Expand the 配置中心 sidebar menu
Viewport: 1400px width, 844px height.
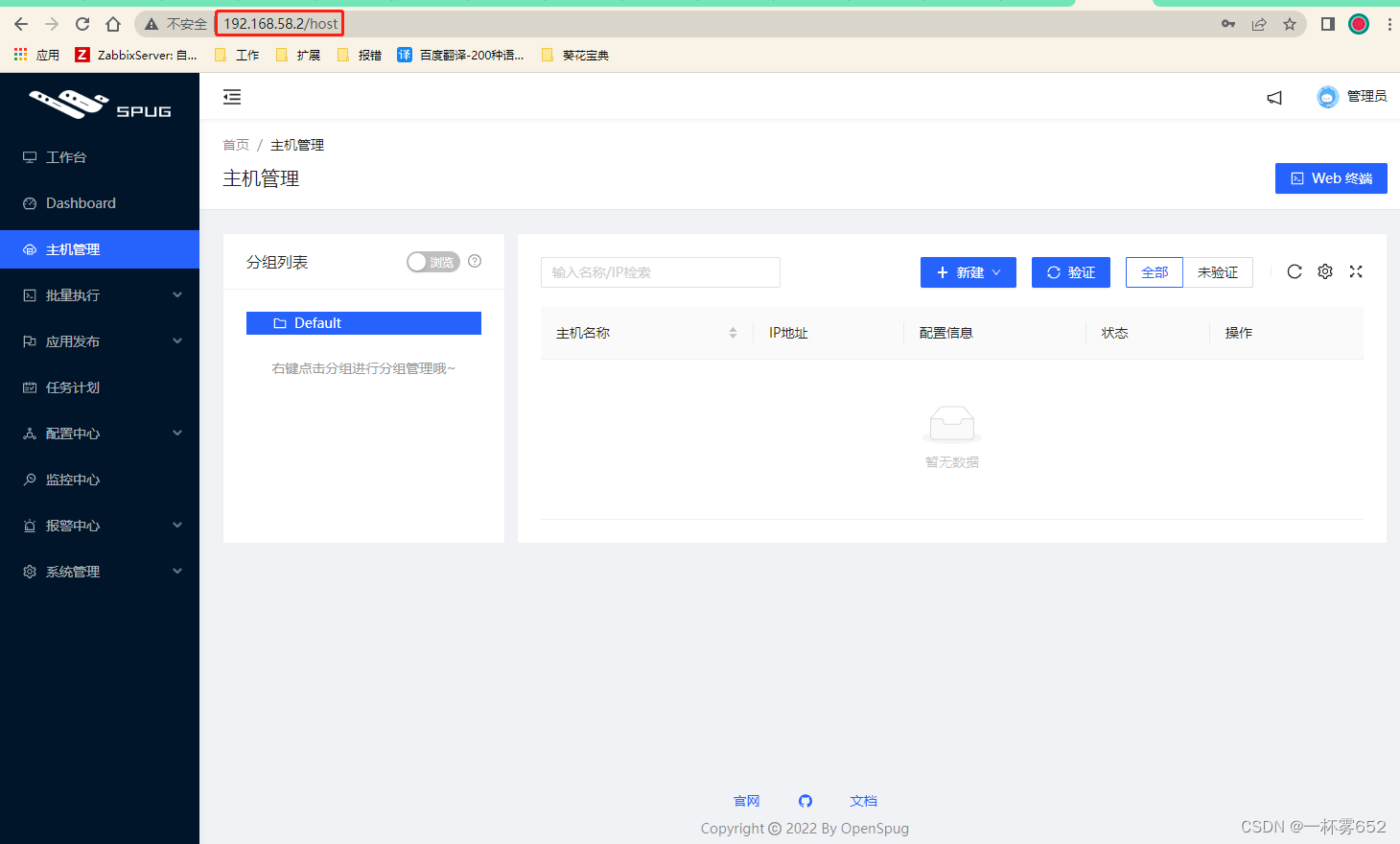point(100,434)
